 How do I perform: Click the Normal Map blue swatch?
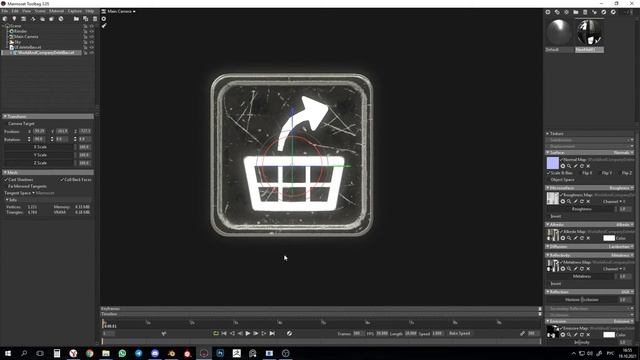click(x=553, y=163)
